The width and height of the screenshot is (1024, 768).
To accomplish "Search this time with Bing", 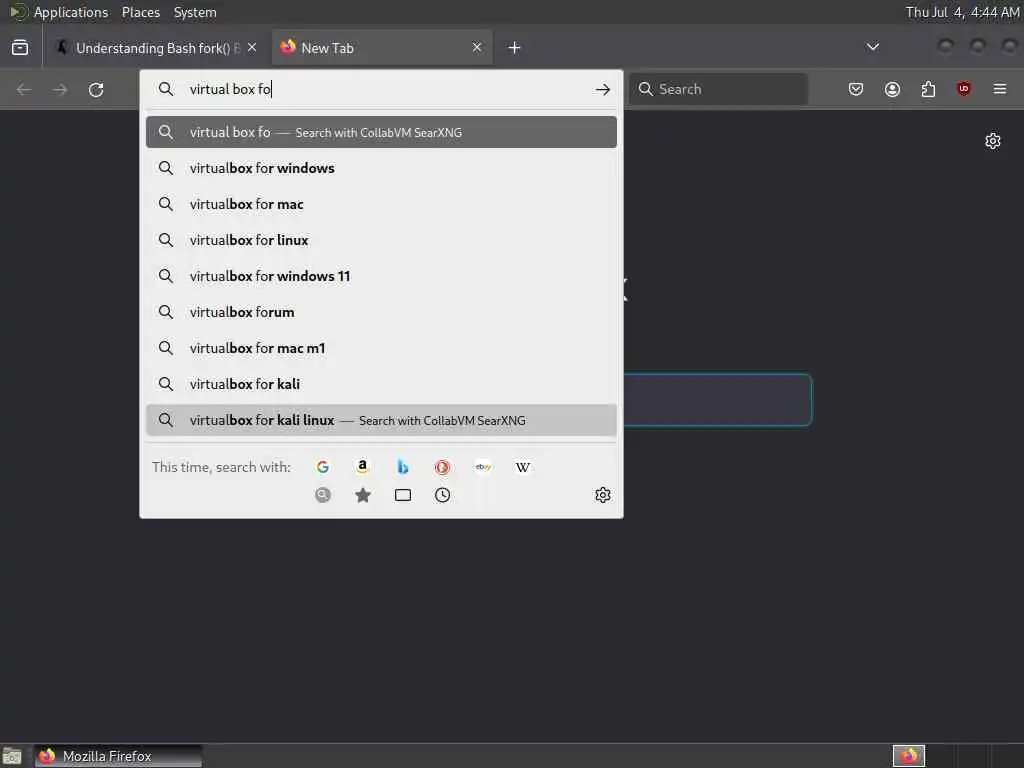I will [x=403, y=467].
